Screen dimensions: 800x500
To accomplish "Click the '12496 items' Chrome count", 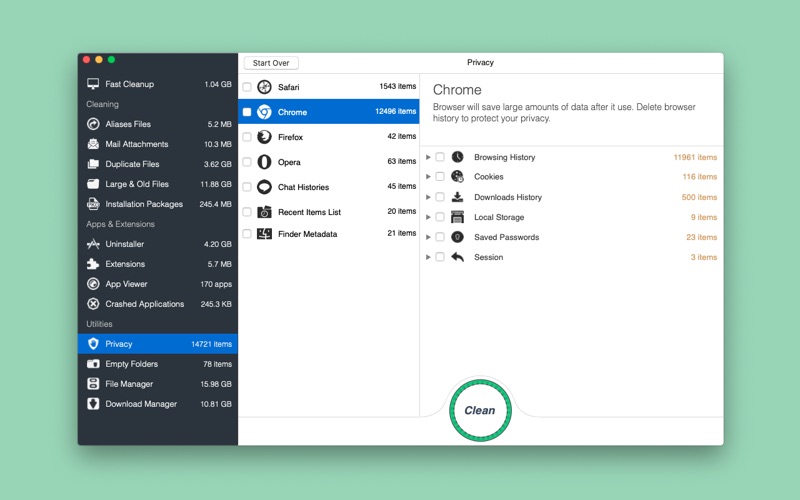I will coord(395,111).
